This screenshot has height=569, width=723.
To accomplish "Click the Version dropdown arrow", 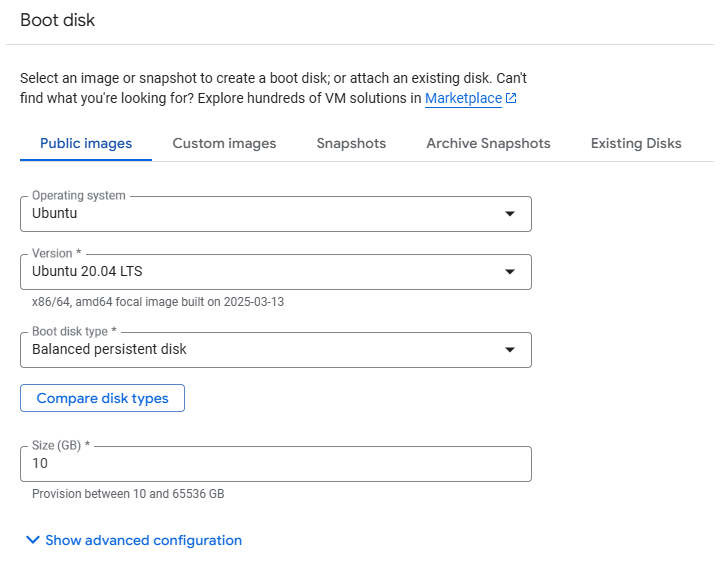I will click(510, 272).
